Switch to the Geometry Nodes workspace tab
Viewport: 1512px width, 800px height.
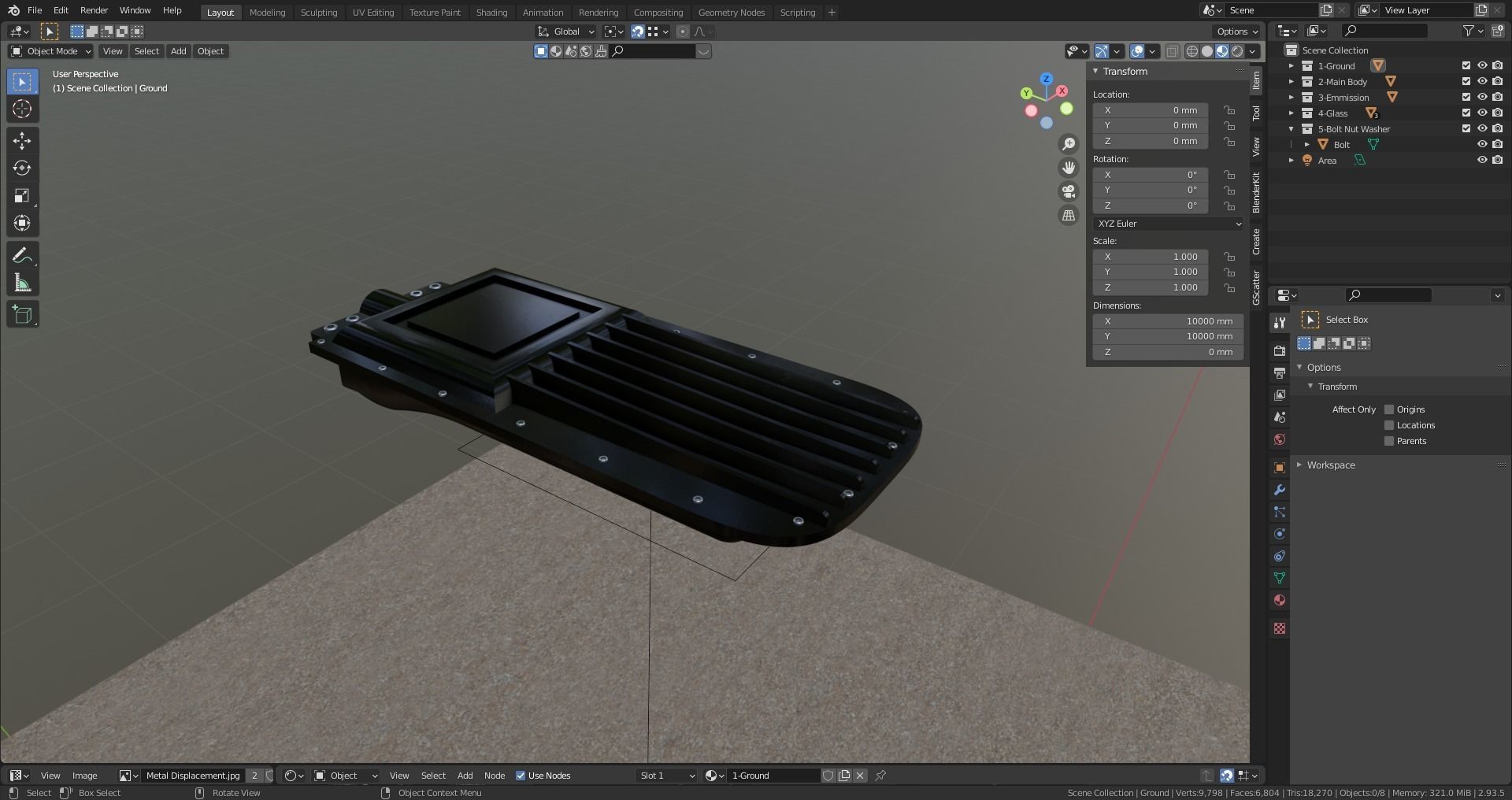[x=731, y=13]
